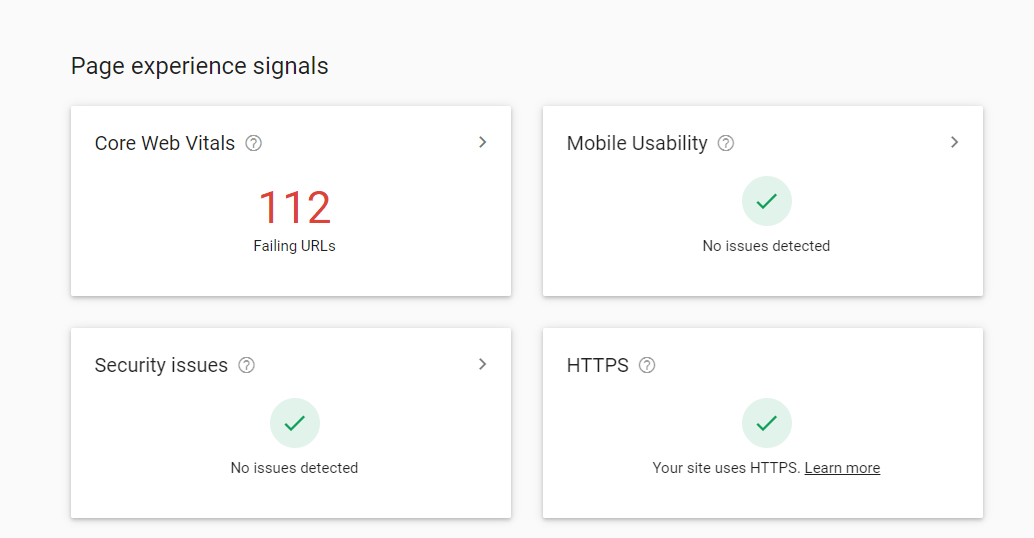Click the Failing URLs label
This screenshot has width=1034, height=538.
(x=295, y=246)
